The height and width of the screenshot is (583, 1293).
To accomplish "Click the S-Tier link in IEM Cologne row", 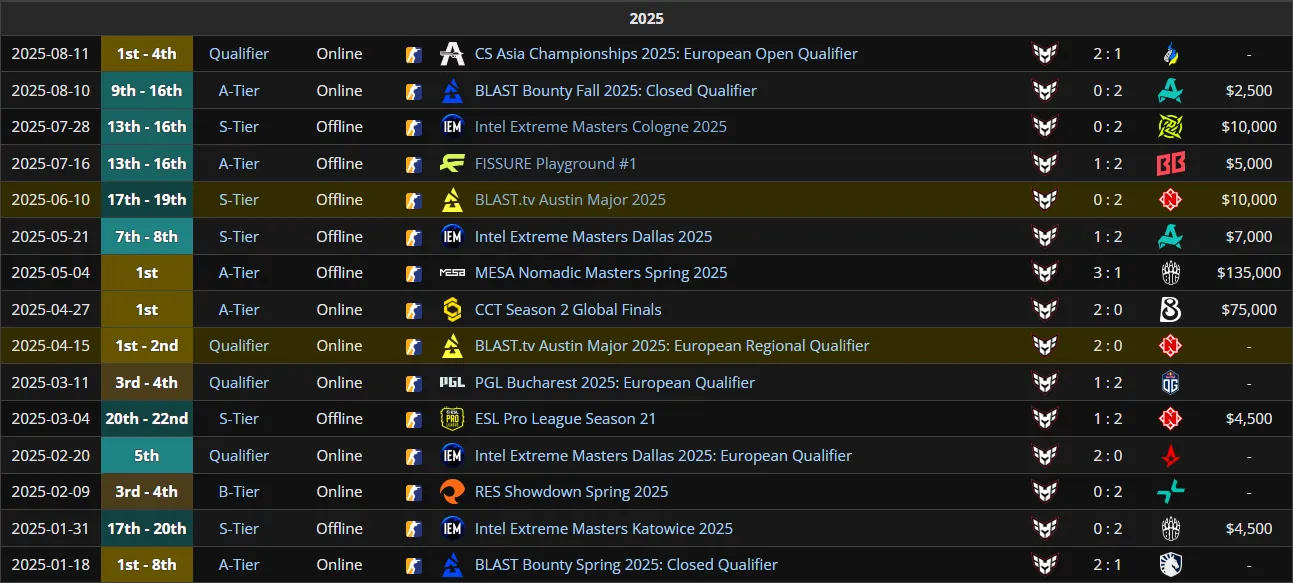I will 239,127.
